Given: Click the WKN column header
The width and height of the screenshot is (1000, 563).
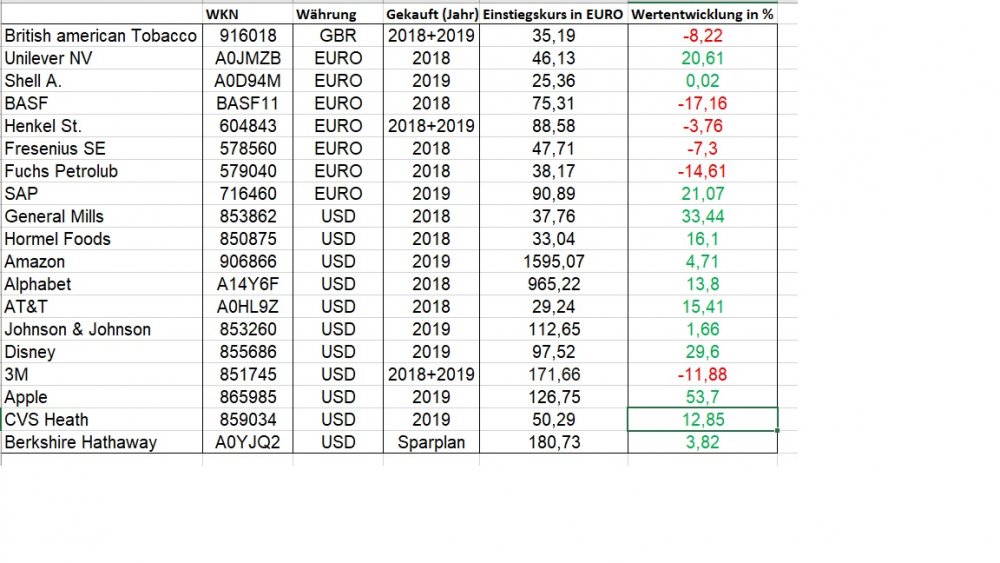Looking at the screenshot, I should (221, 14).
